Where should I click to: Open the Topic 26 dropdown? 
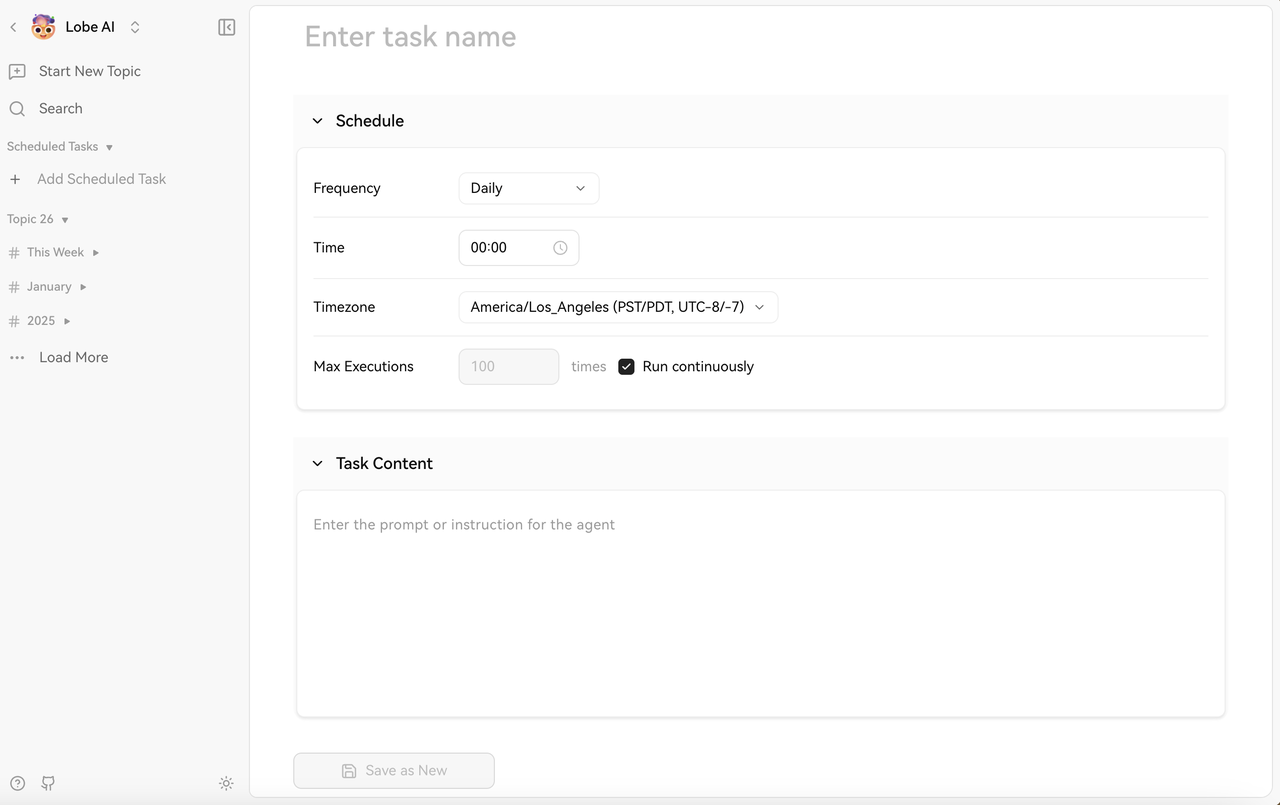coord(64,219)
